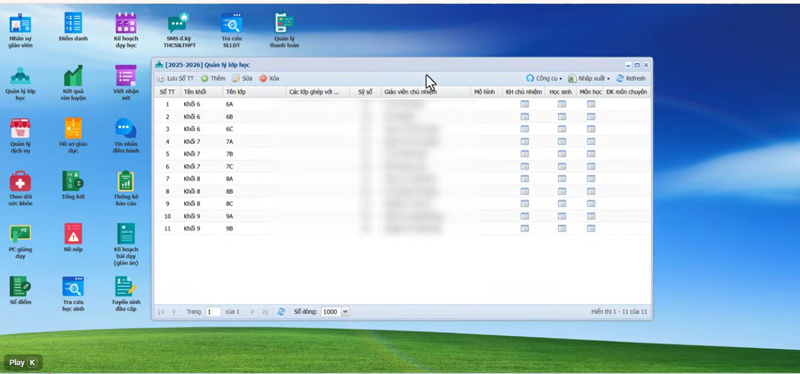Open the Tra cứu SLLĐT icon
The width and height of the screenshot is (800, 374).
[x=231, y=31]
